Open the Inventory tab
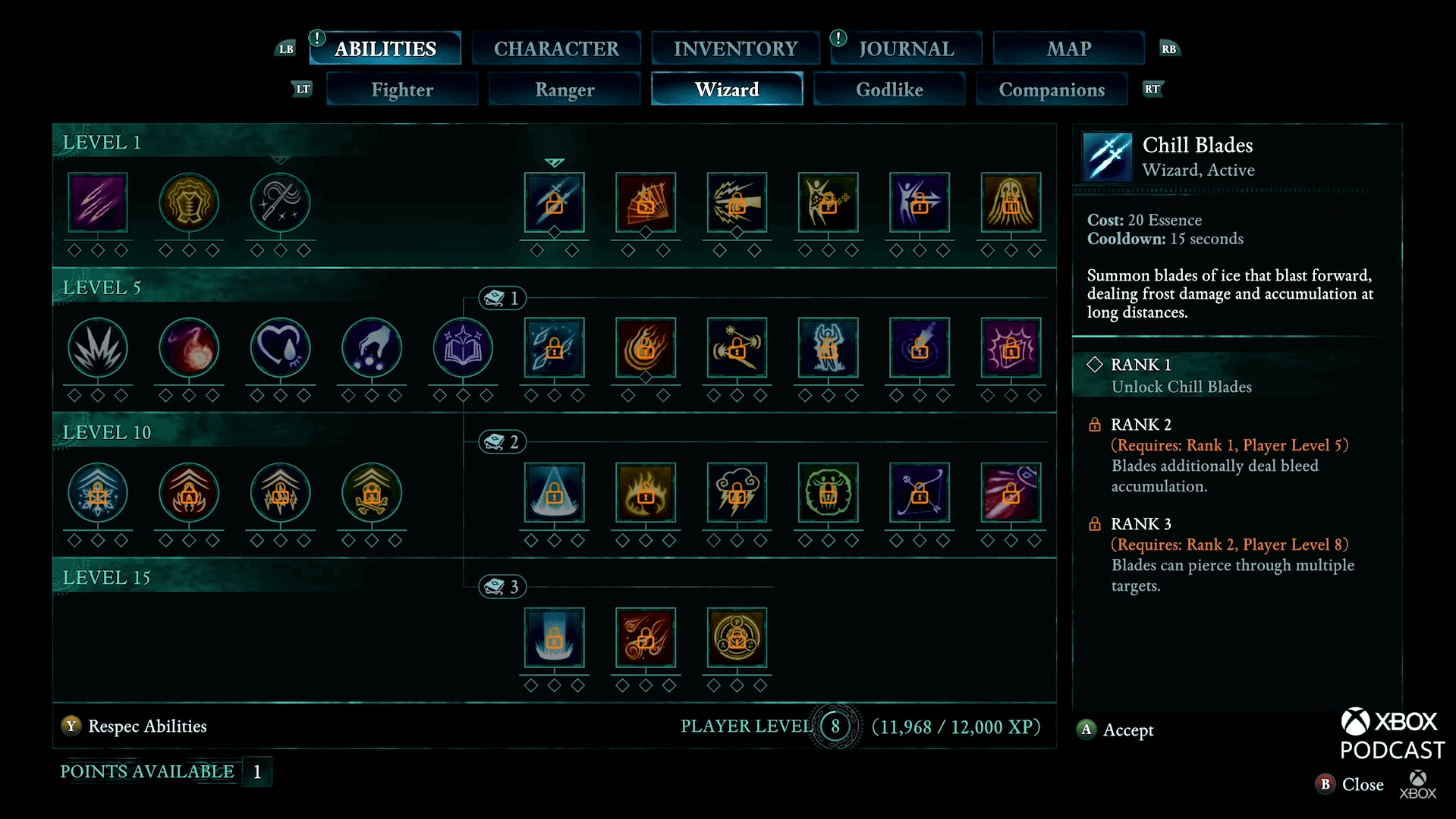 click(735, 49)
